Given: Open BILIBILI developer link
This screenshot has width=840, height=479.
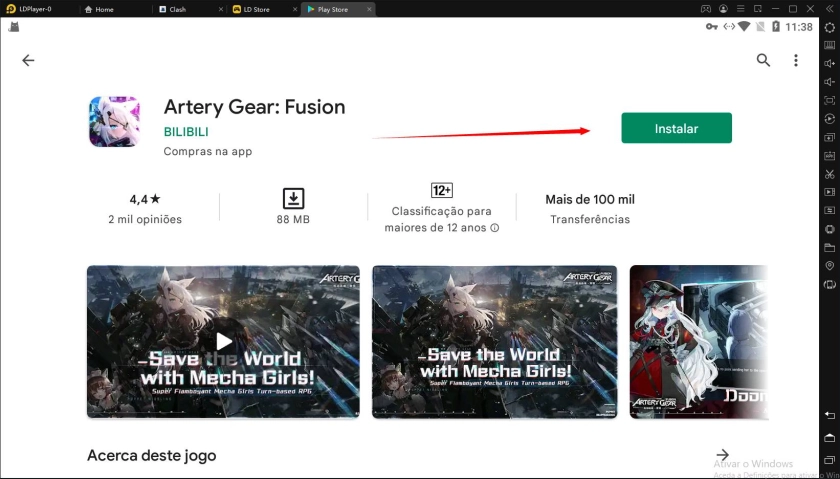Looking at the screenshot, I should (186, 132).
